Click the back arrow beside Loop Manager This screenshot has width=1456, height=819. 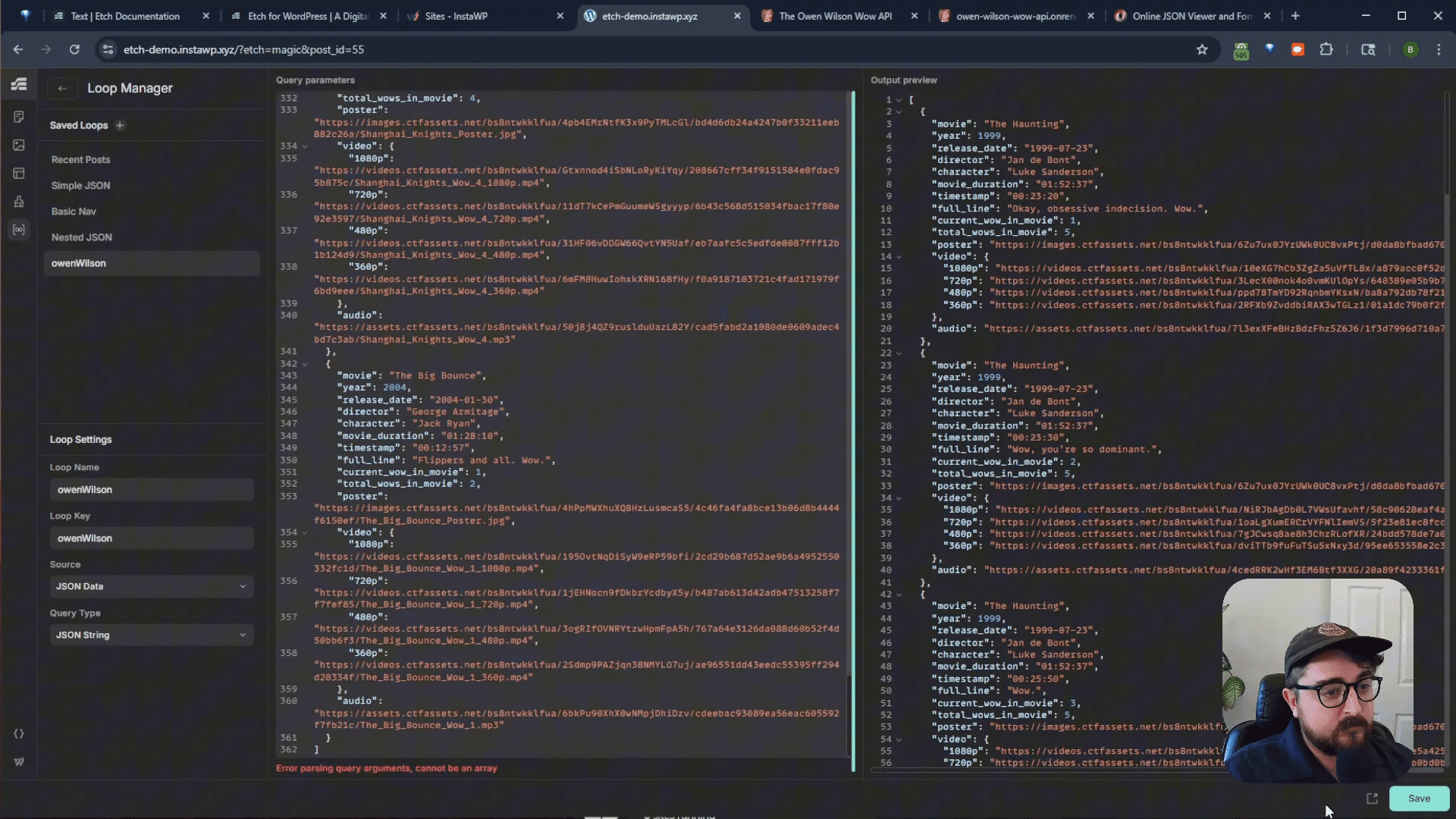62,89
